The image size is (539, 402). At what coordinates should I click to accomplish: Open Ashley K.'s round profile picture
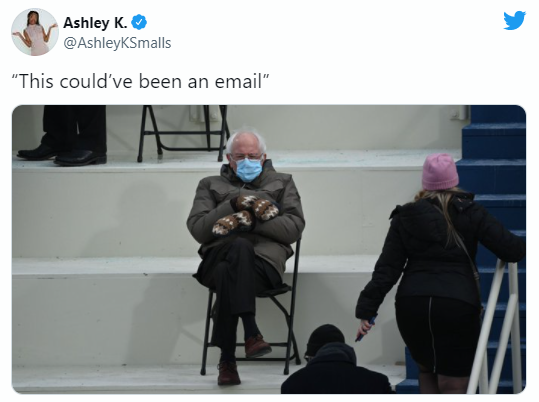point(35,32)
